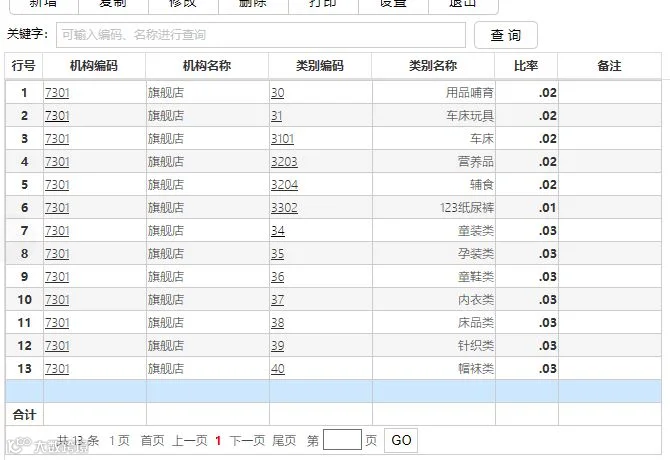This screenshot has height=460, width=670.
Task: Open category code link 39
Action: pyautogui.click(x=278, y=346)
